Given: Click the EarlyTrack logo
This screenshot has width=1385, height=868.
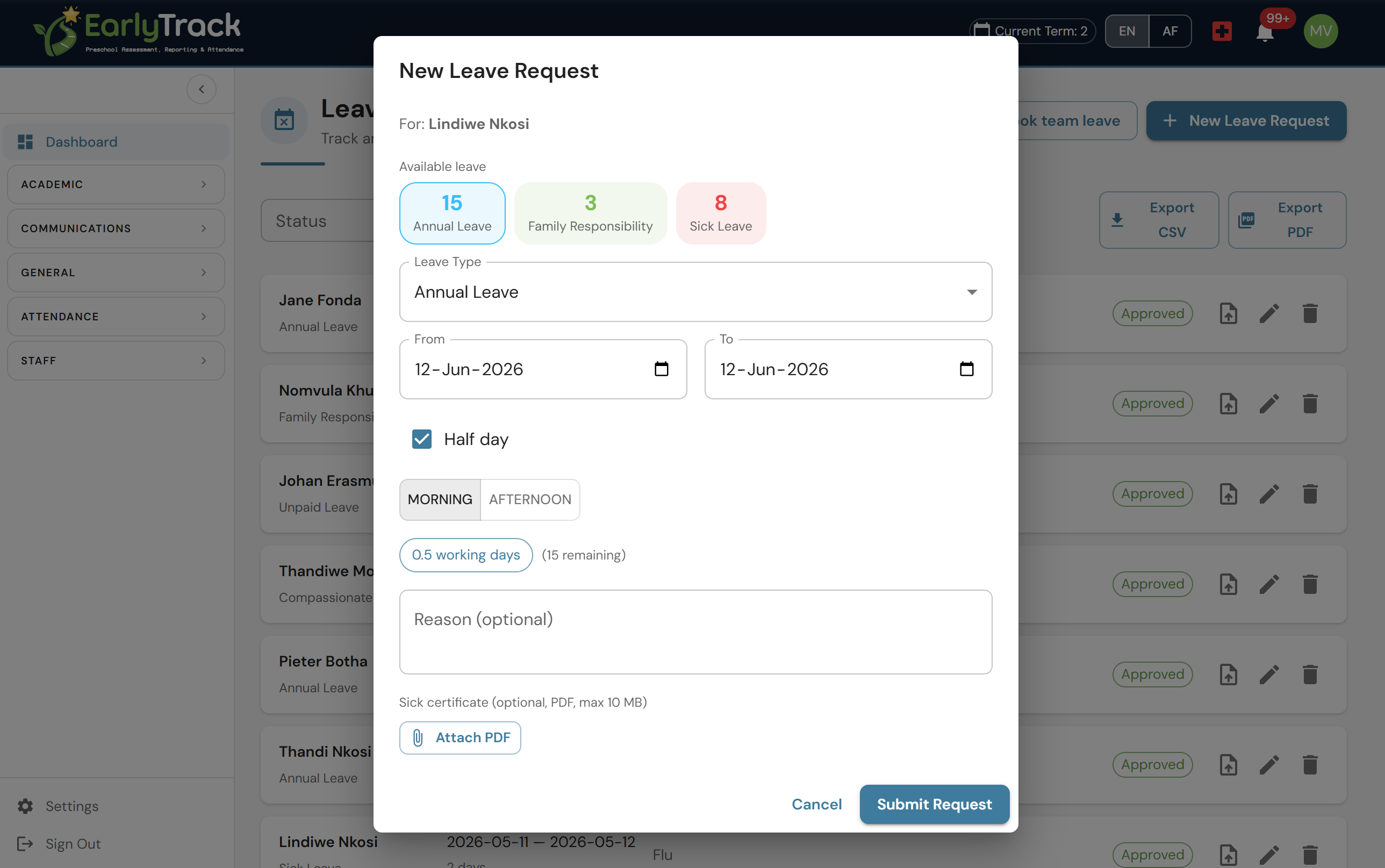Looking at the screenshot, I should (138, 31).
